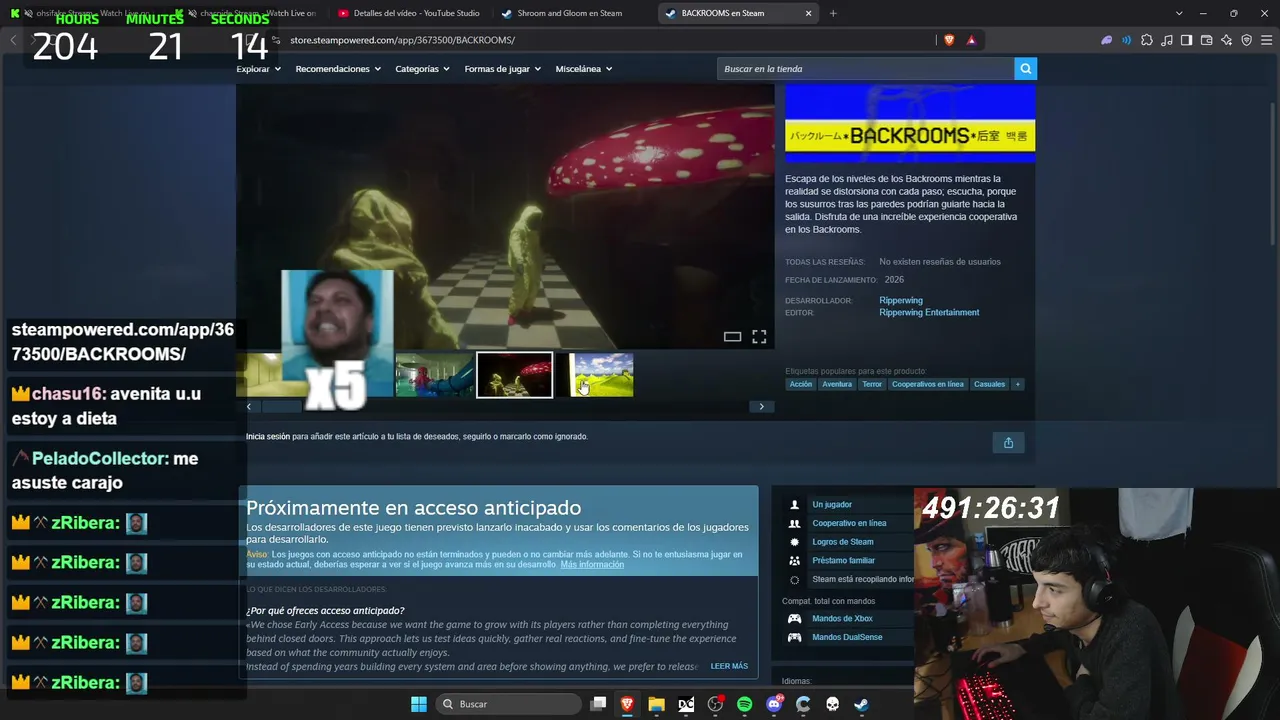Open Steam from the taskbar
1280x720 pixels.
click(x=861, y=704)
